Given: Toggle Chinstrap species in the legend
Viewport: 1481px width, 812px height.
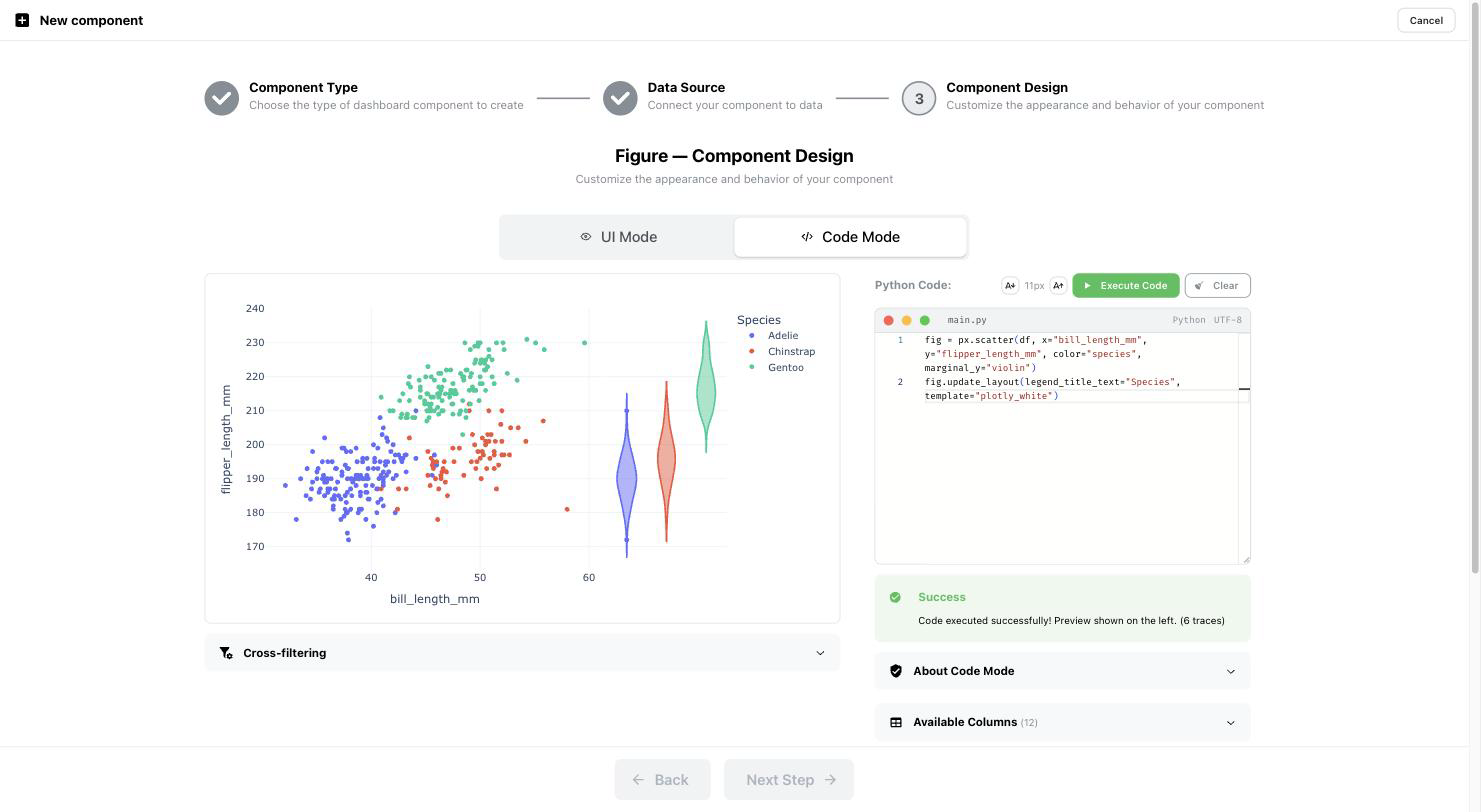Looking at the screenshot, I should tap(782, 352).
